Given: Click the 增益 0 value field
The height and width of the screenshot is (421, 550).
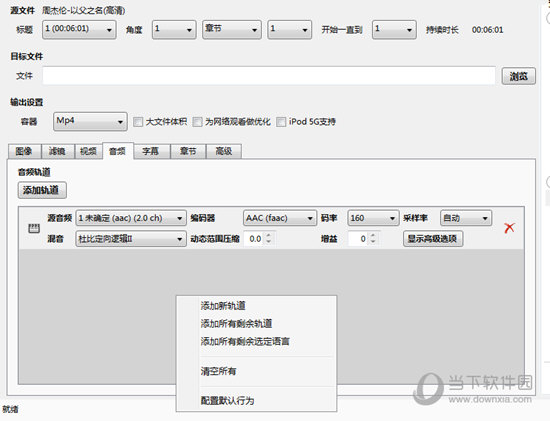Looking at the screenshot, I should click(358, 239).
